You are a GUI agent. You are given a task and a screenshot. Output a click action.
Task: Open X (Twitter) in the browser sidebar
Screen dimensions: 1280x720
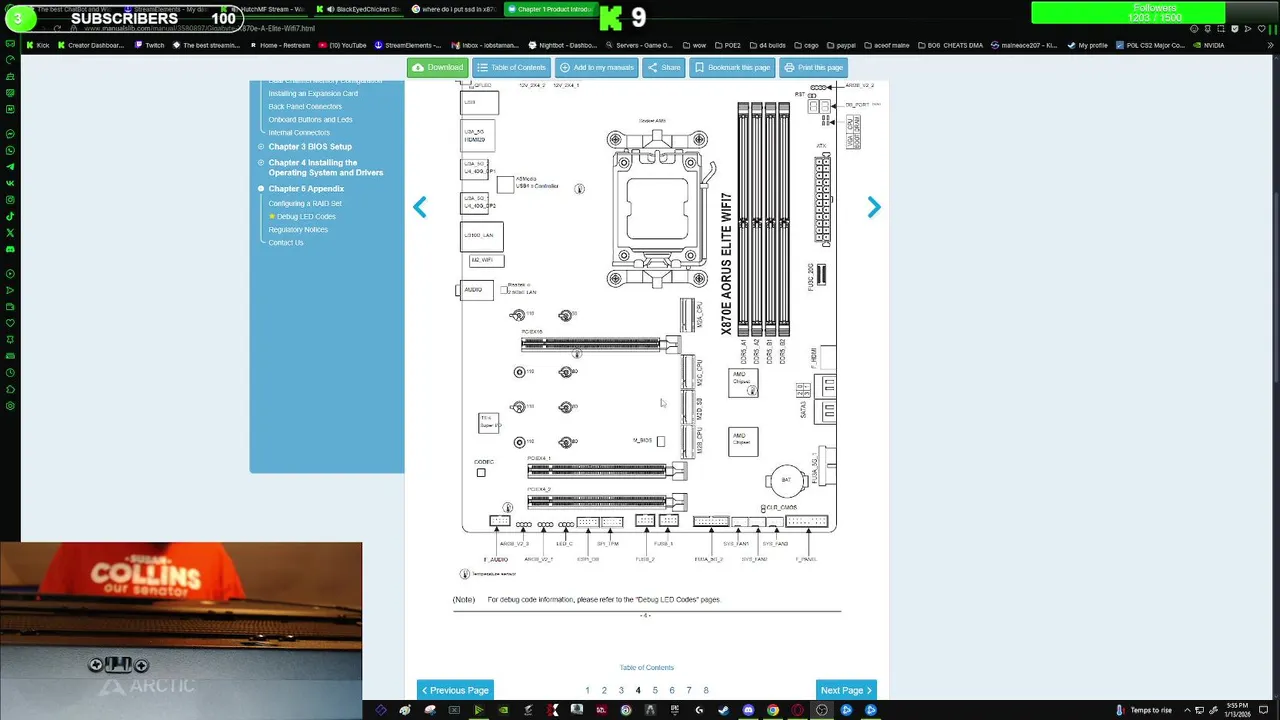(x=10, y=232)
